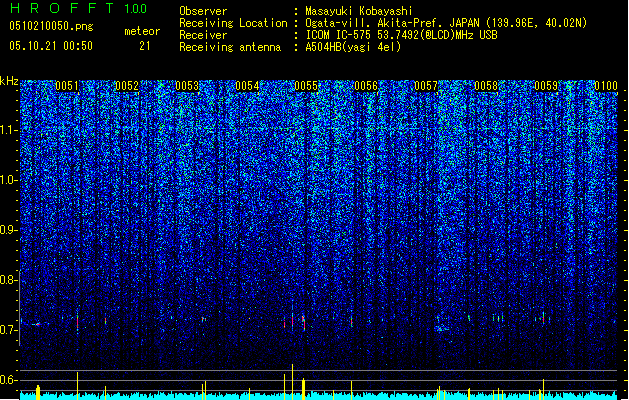Click the tallest yellow intensity spike near 0055

[x=292, y=381]
